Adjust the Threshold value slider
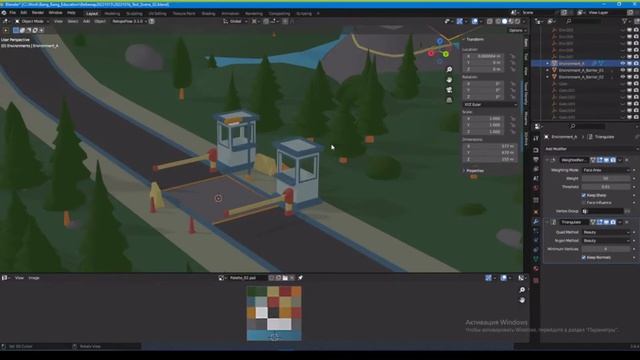This screenshot has width=640, height=360. (x=606, y=187)
